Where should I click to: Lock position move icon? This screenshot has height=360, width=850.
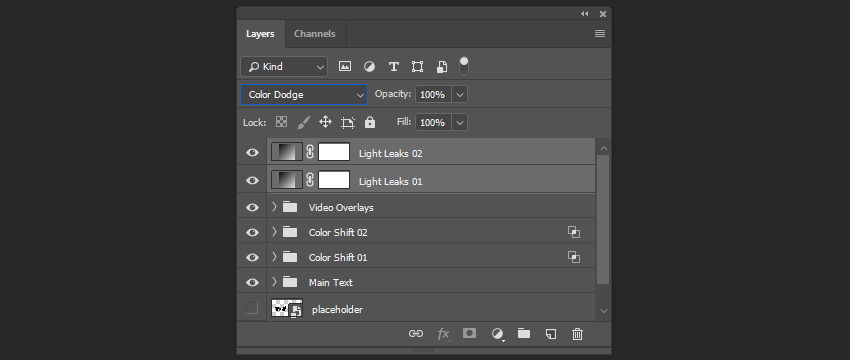325,122
